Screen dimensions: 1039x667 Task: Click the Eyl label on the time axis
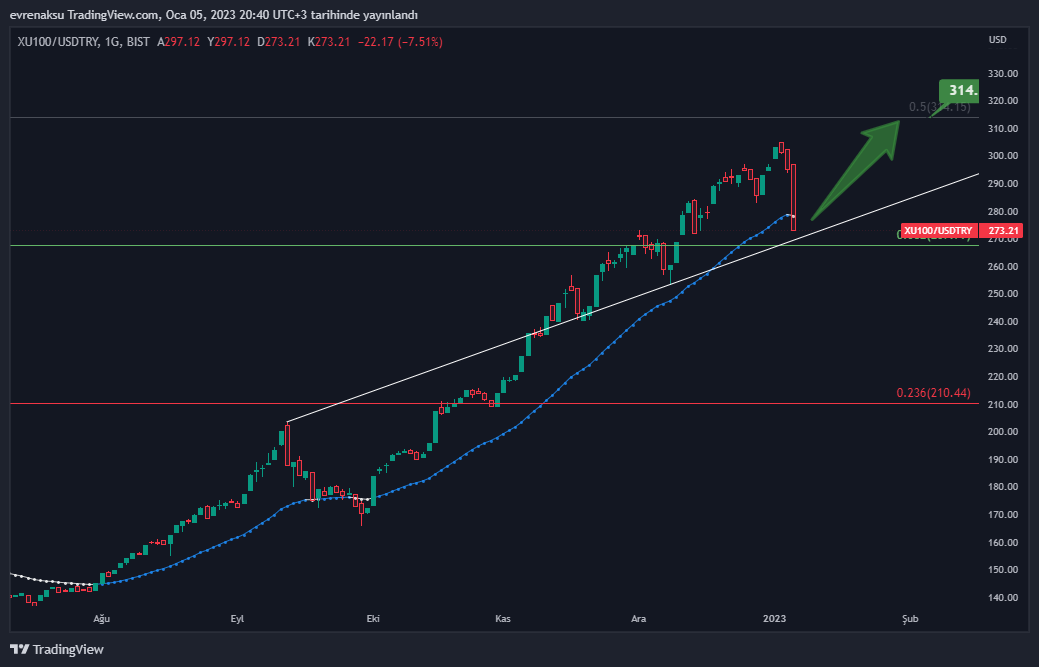tap(237, 619)
